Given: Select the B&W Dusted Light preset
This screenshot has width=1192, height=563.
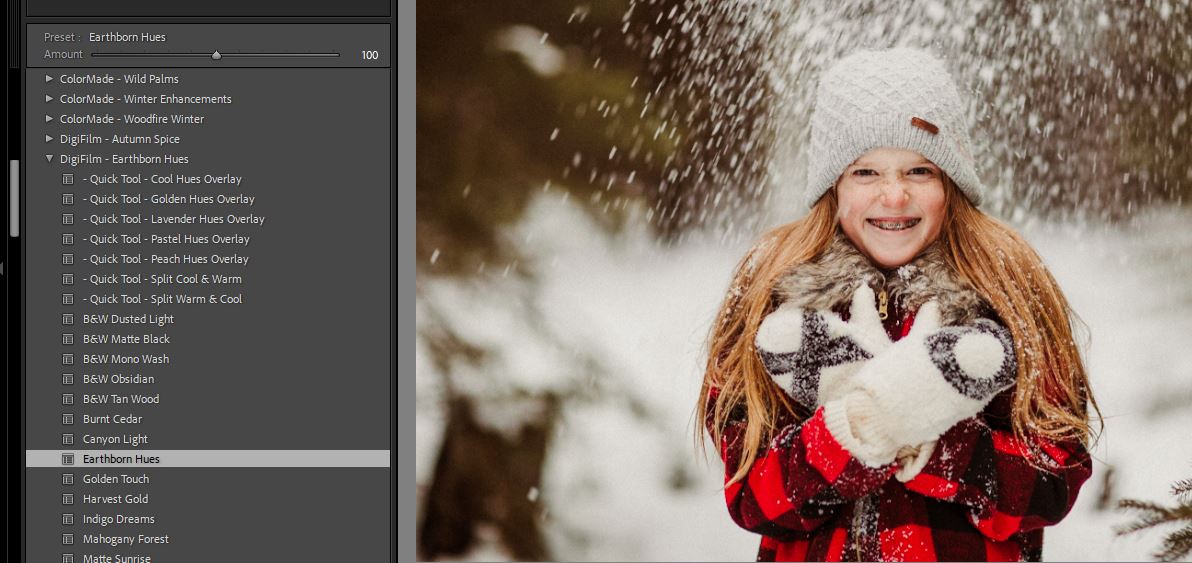Looking at the screenshot, I should tap(128, 319).
